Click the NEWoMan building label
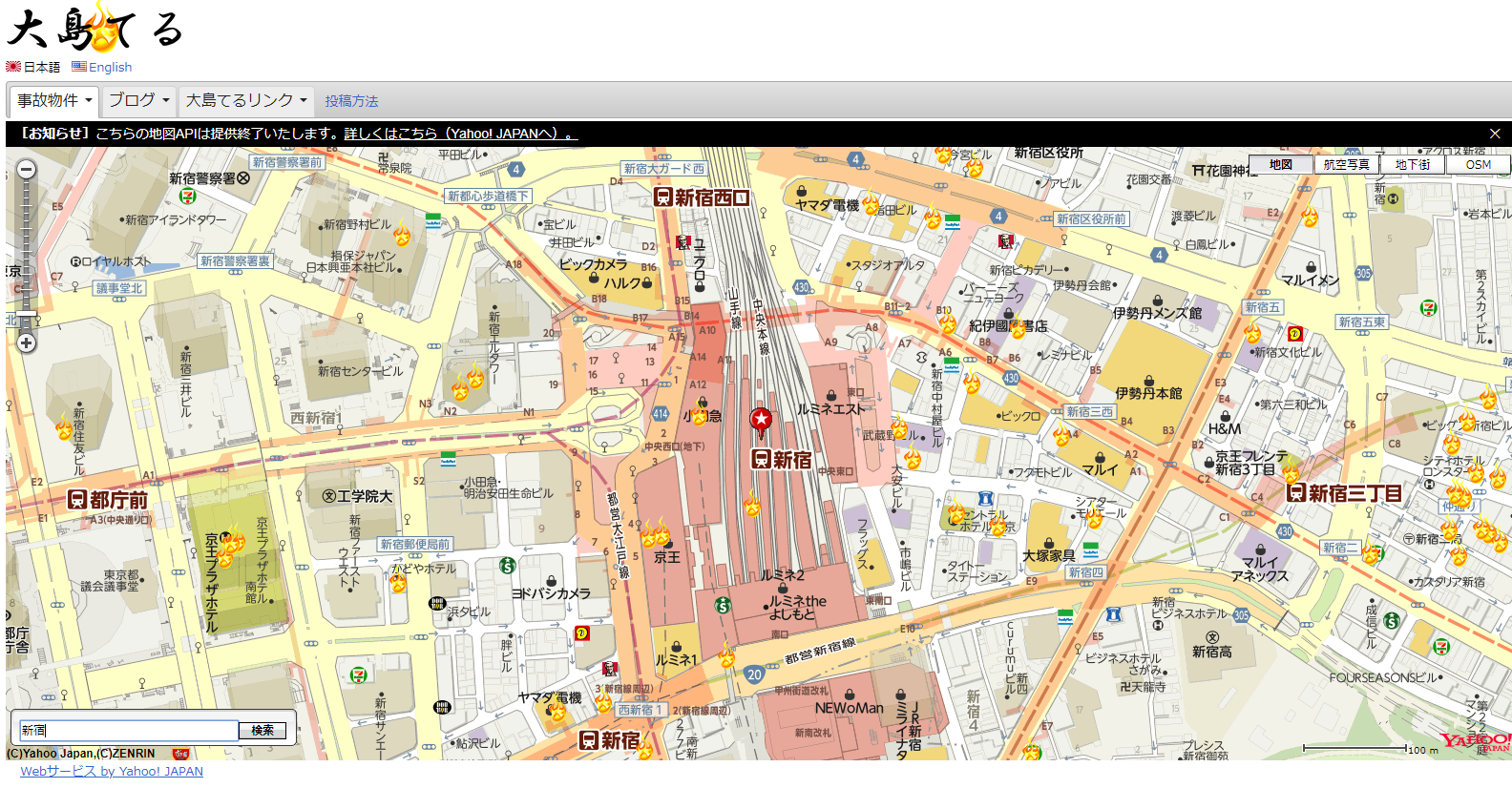This screenshot has width=1512, height=788. coord(849,708)
